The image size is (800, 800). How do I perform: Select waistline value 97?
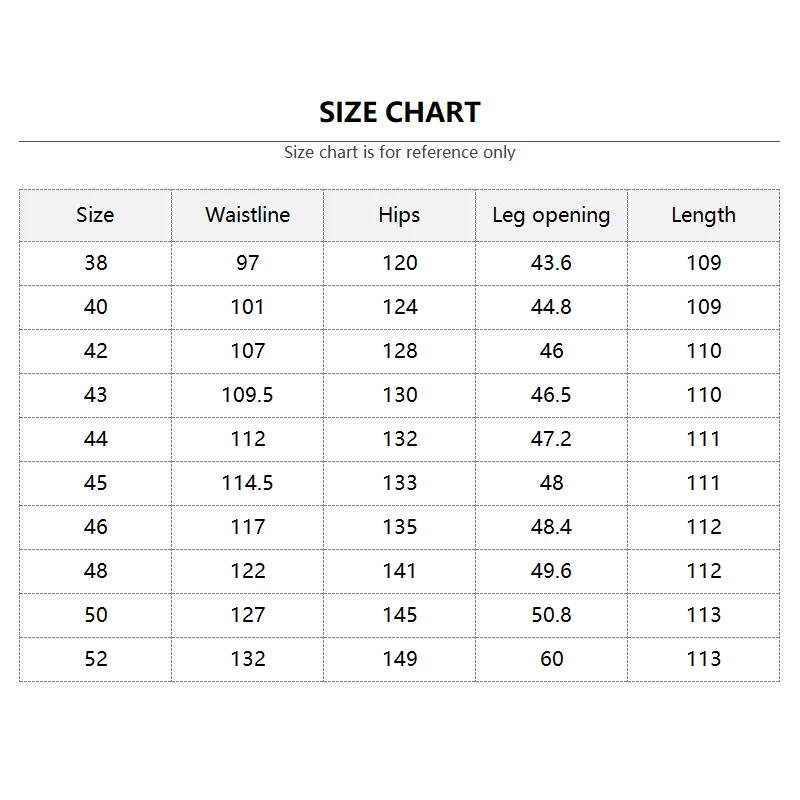(x=247, y=263)
